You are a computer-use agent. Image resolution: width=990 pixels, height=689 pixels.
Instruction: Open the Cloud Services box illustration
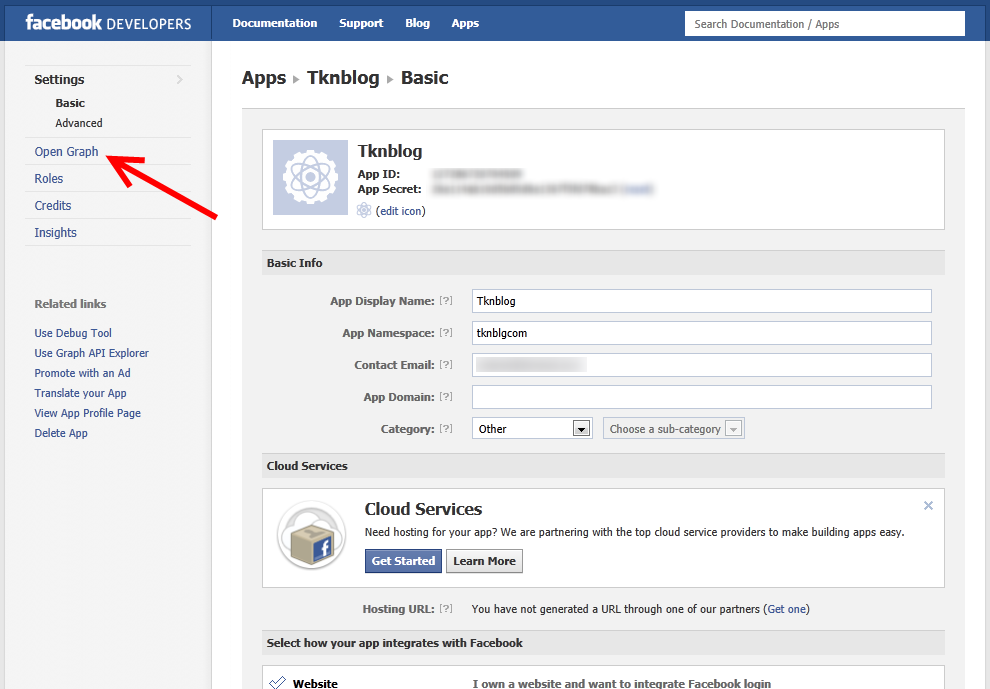311,536
